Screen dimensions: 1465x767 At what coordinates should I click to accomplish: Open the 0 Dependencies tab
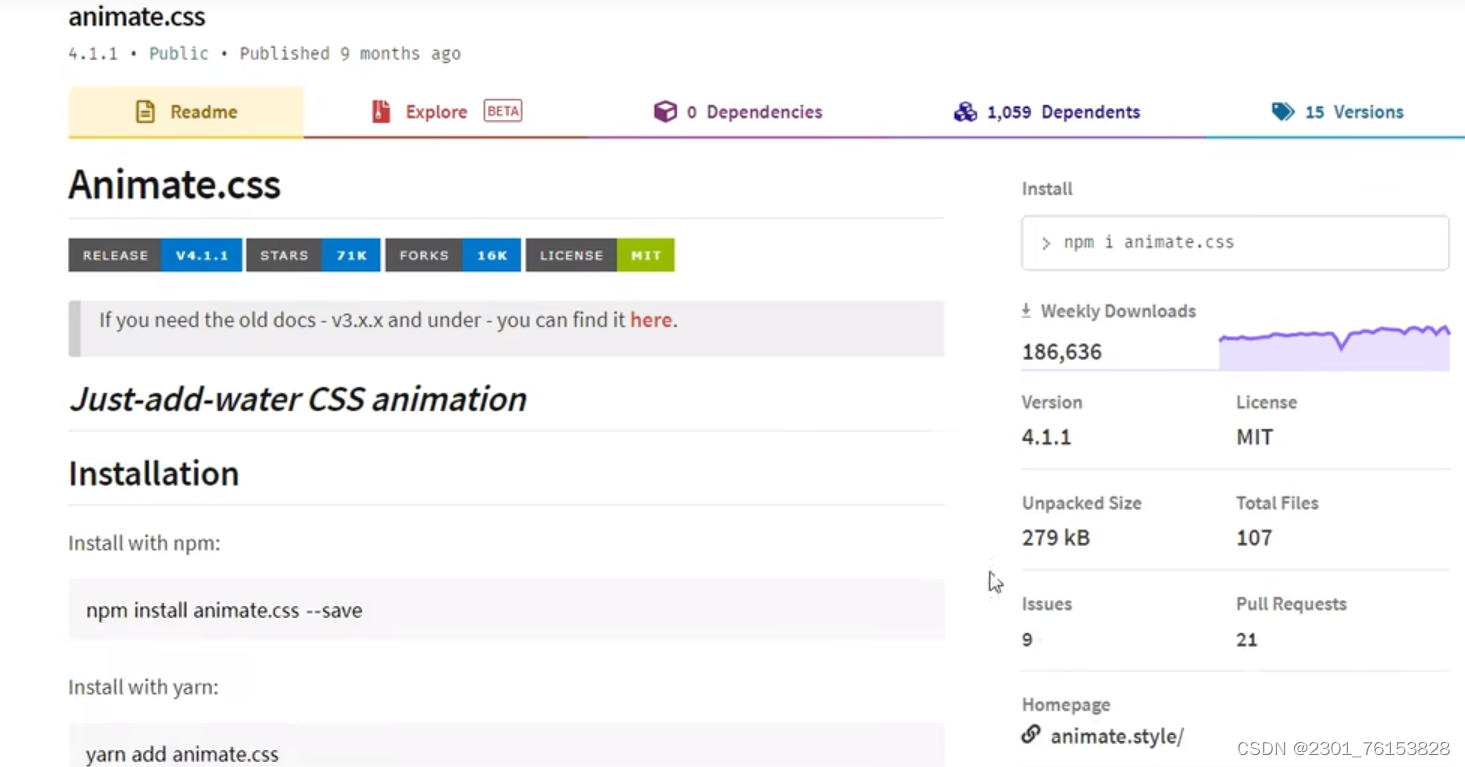point(738,112)
